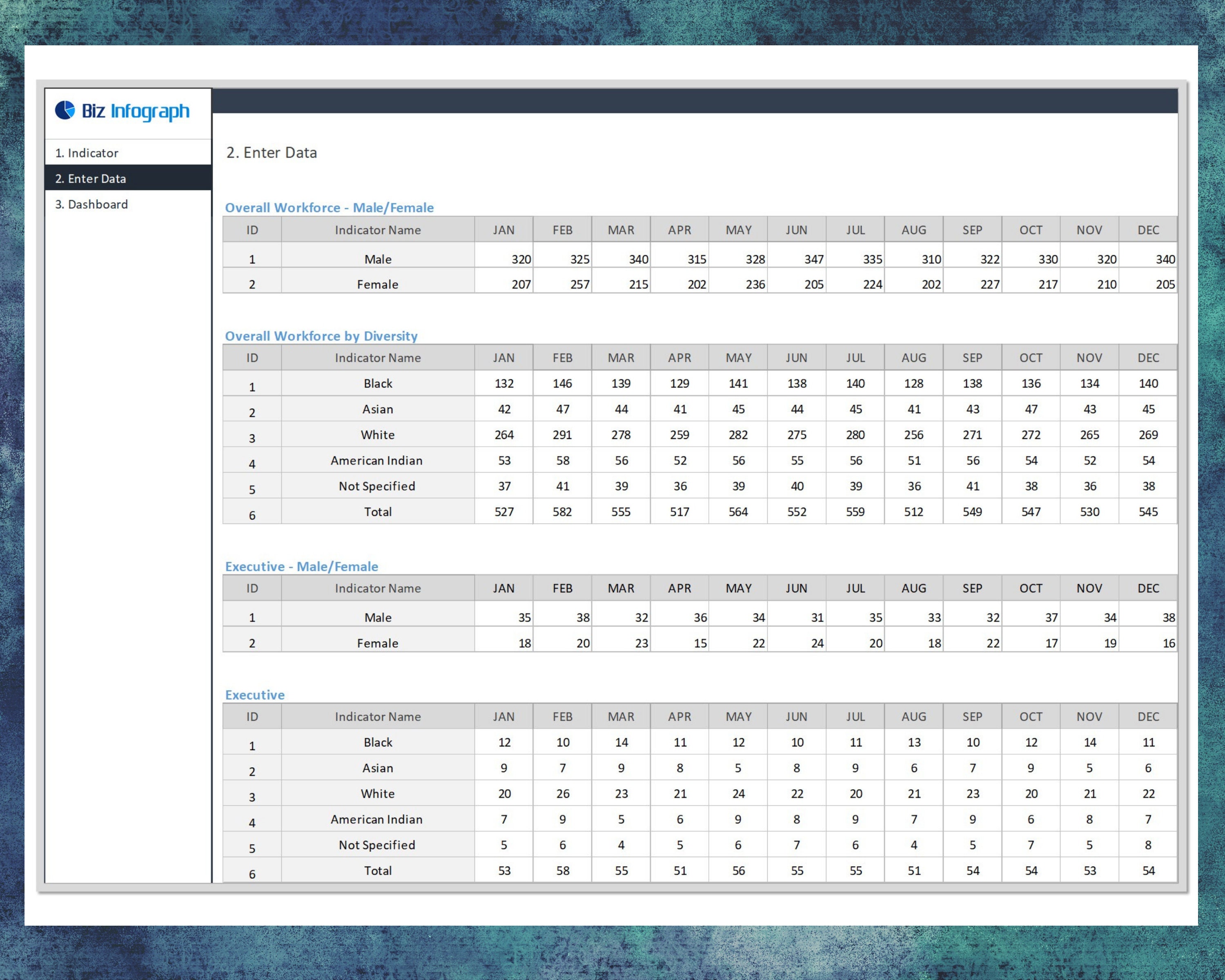This screenshot has height=980, width=1225.
Task: Click Total DEC cell with value 545
Action: tap(1148, 512)
